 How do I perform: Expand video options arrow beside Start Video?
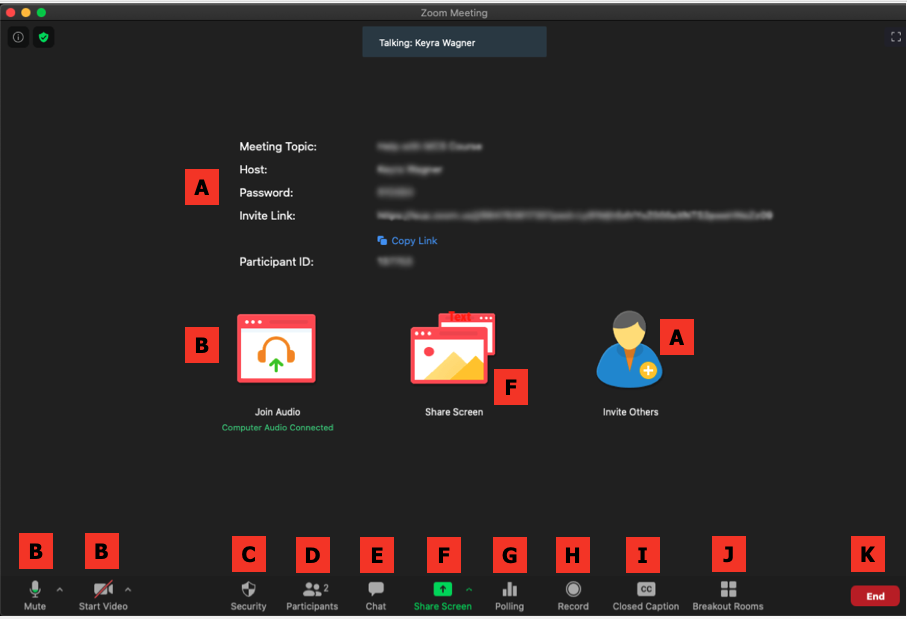tap(128, 589)
